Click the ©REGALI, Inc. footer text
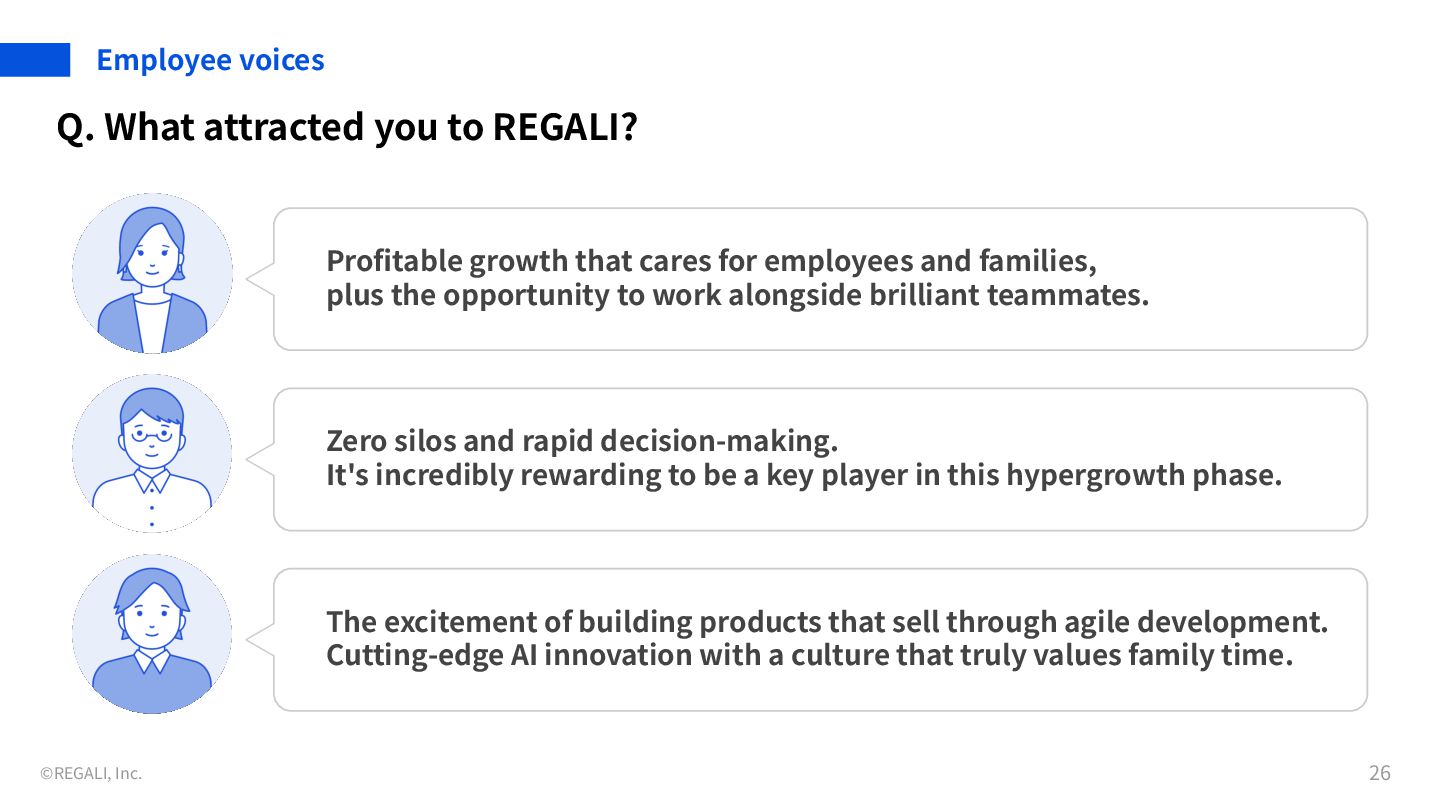 point(91,773)
